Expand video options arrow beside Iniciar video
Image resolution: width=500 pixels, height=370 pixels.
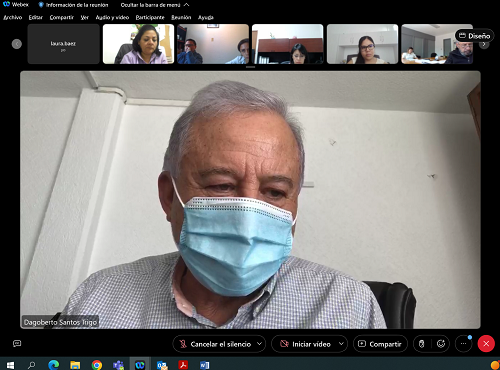(x=341, y=344)
